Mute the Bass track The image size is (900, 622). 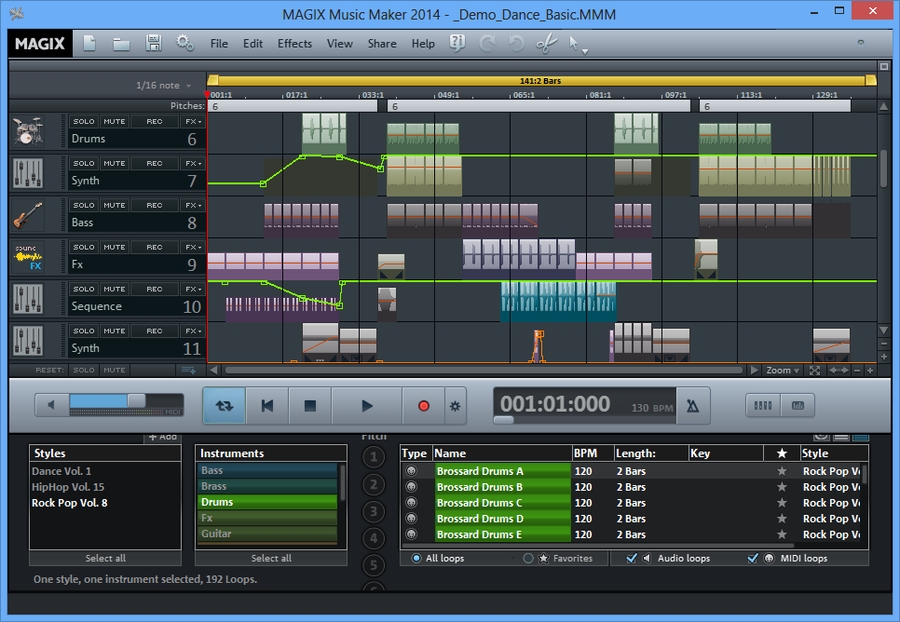113,204
